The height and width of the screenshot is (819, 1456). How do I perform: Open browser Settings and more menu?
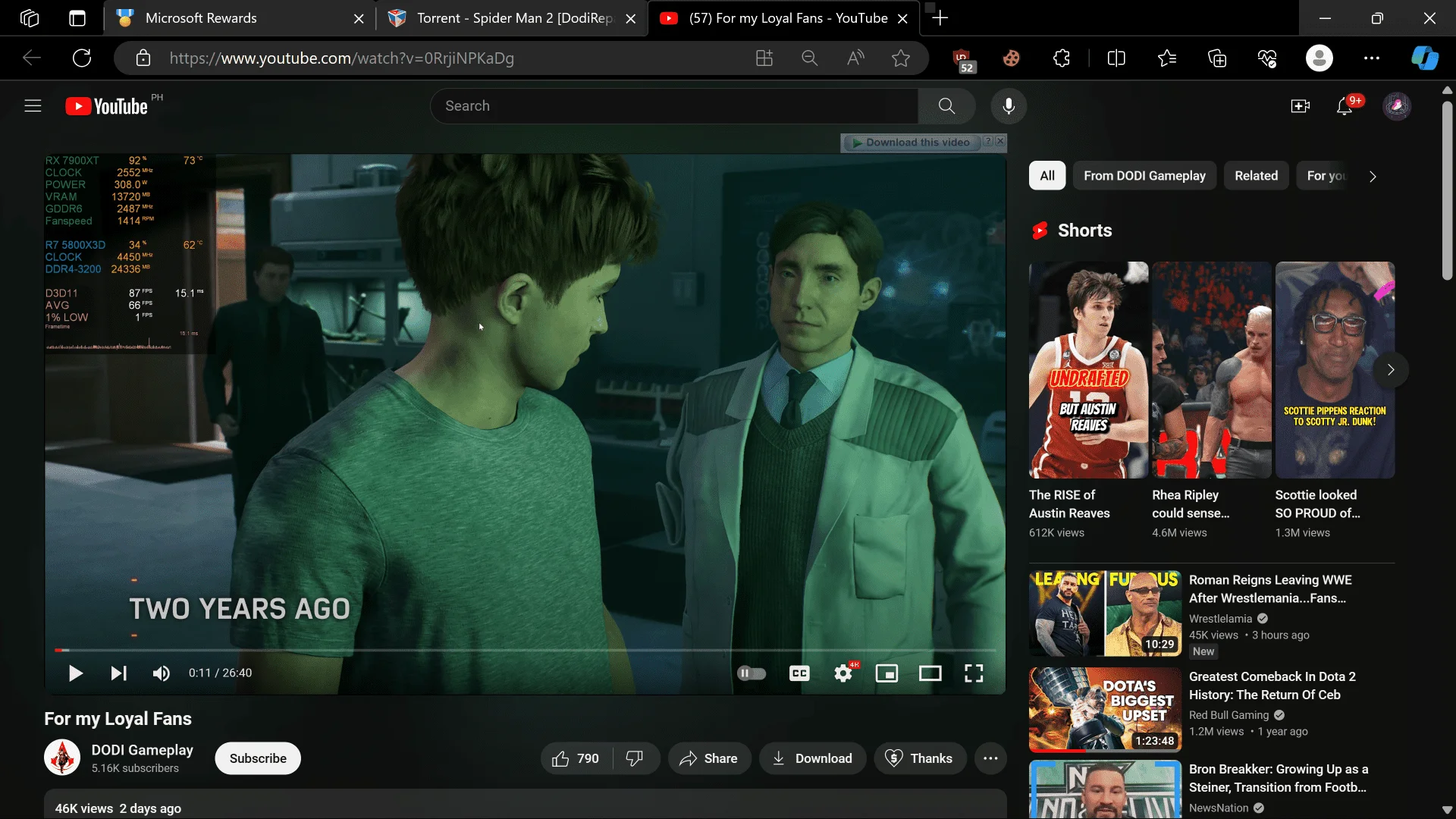tap(1372, 58)
